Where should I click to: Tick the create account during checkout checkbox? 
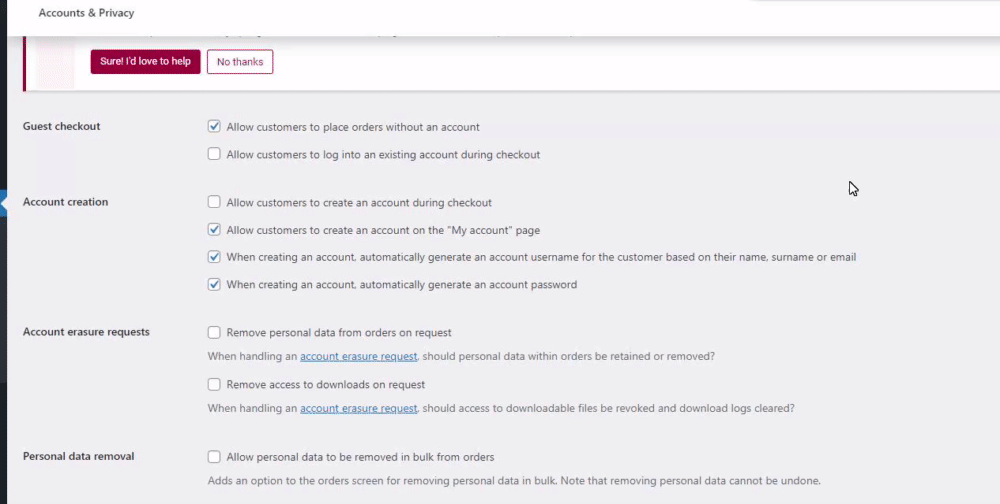214,202
